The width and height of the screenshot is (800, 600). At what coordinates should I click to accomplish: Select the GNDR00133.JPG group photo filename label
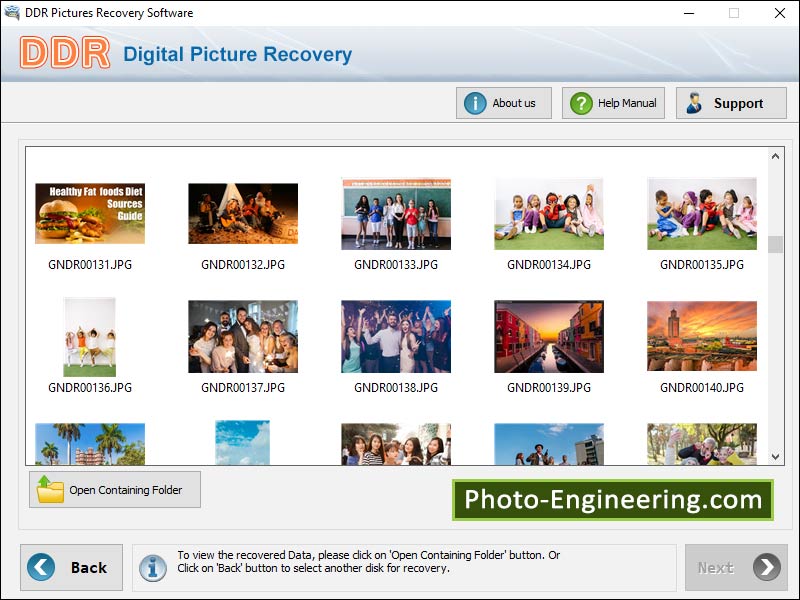click(x=395, y=264)
